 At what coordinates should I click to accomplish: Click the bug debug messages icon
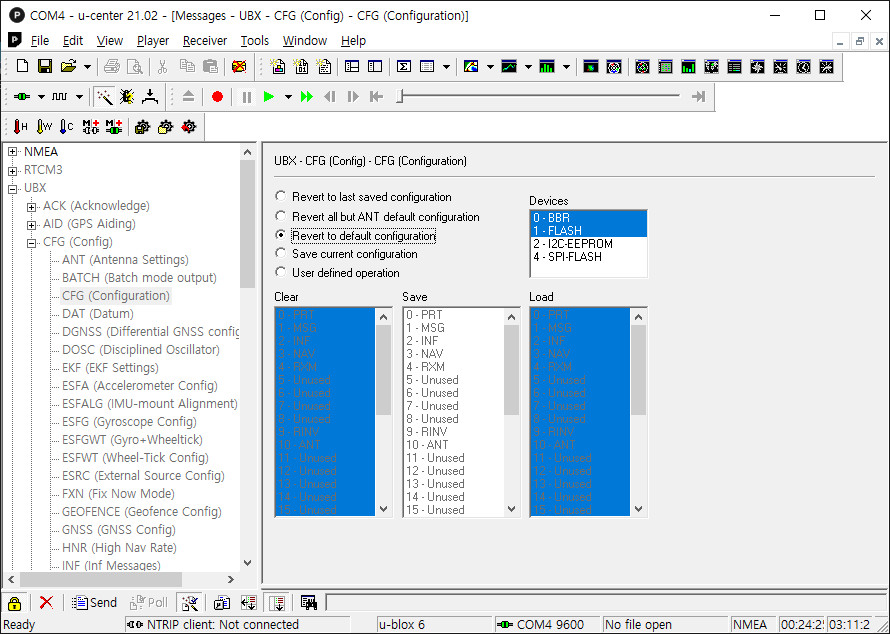point(127,96)
